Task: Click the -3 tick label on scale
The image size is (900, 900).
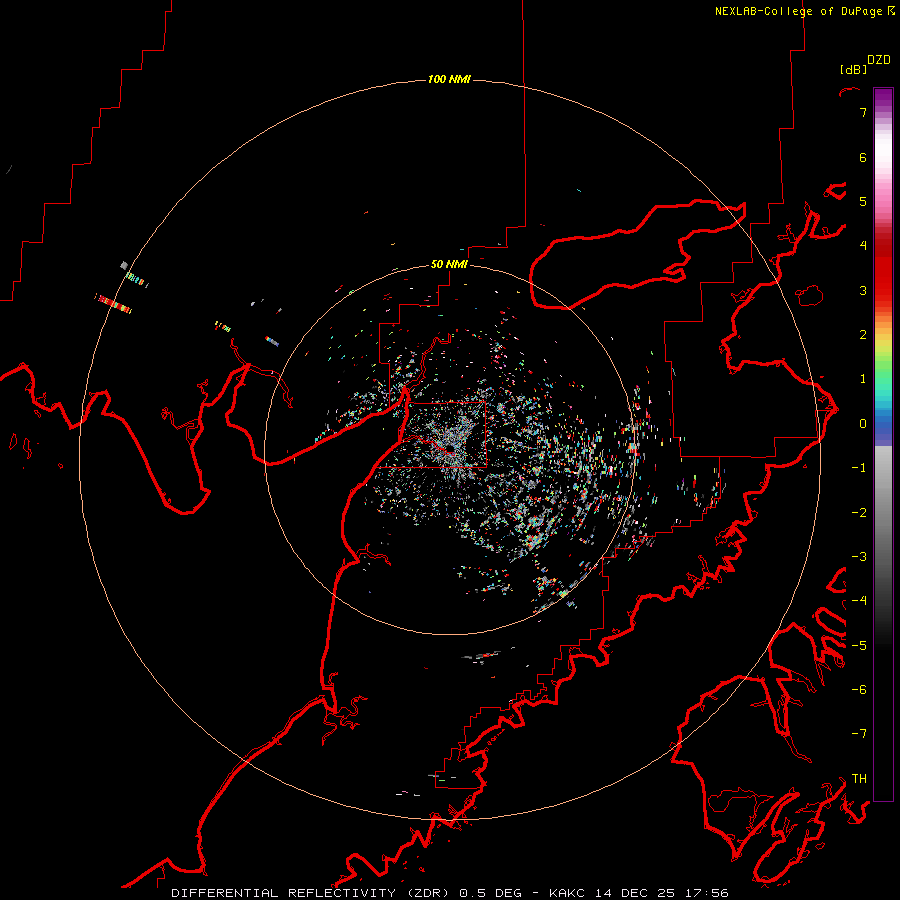Action: click(x=859, y=557)
